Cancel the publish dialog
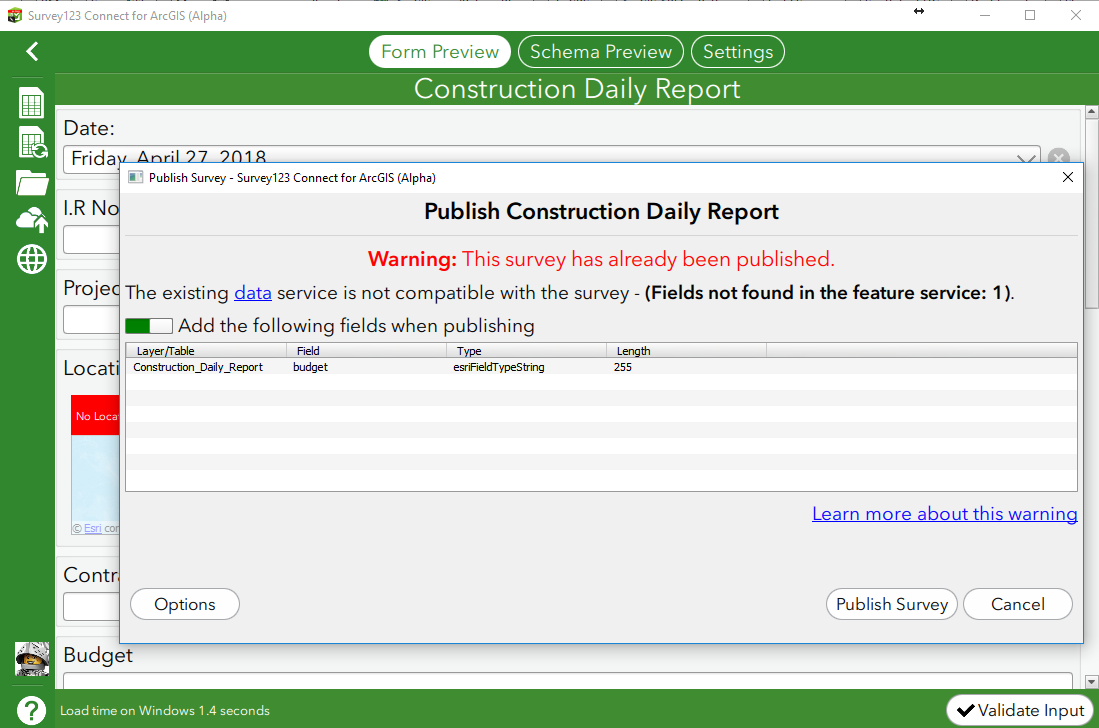The image size is (1099, 728). [x=1018, y=604]
